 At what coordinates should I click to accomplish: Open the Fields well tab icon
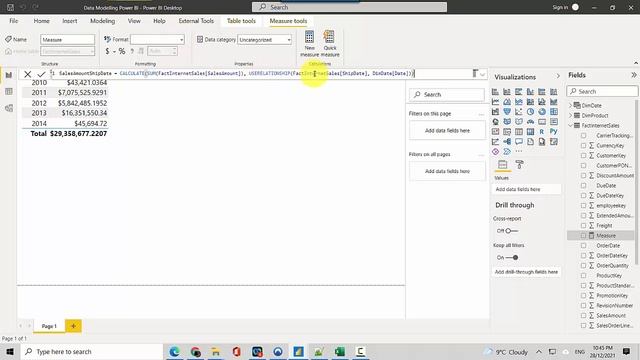502,164
